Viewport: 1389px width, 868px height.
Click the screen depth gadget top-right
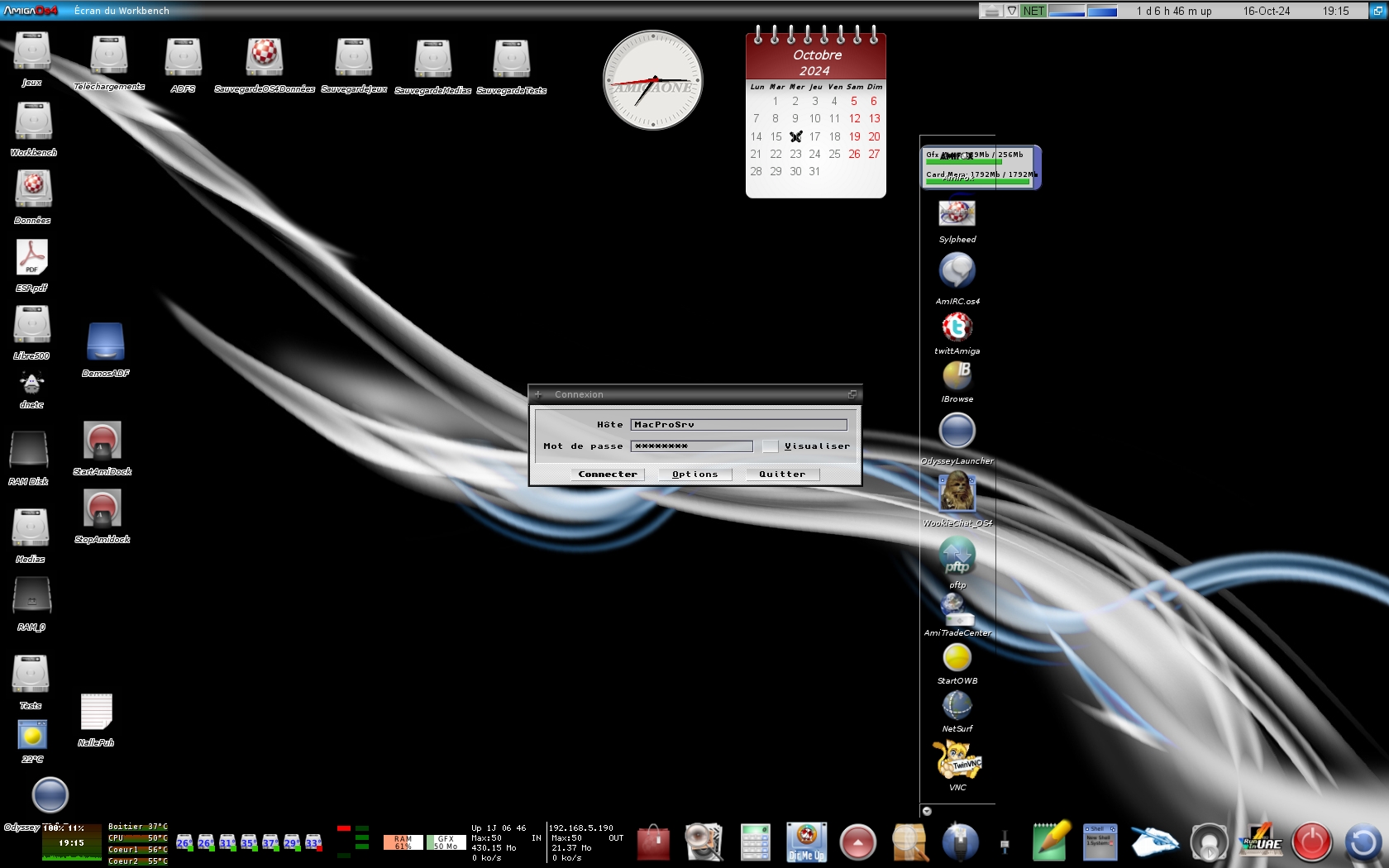coord(1378,11)
